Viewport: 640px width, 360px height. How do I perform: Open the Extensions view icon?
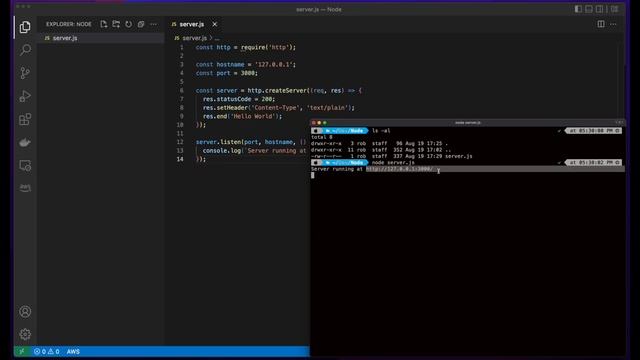point(25,119)
